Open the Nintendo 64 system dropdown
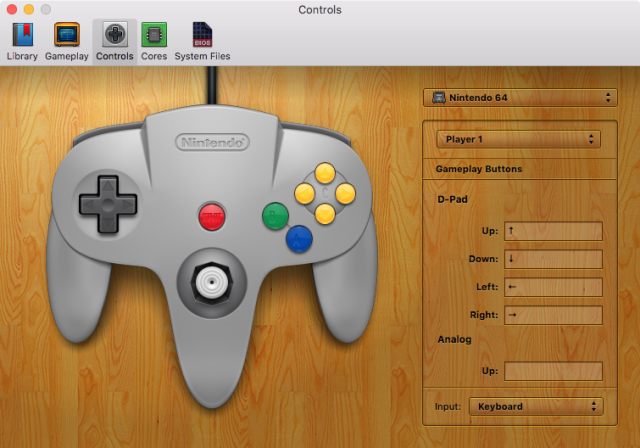640x448 pixels. coord(520,98)
